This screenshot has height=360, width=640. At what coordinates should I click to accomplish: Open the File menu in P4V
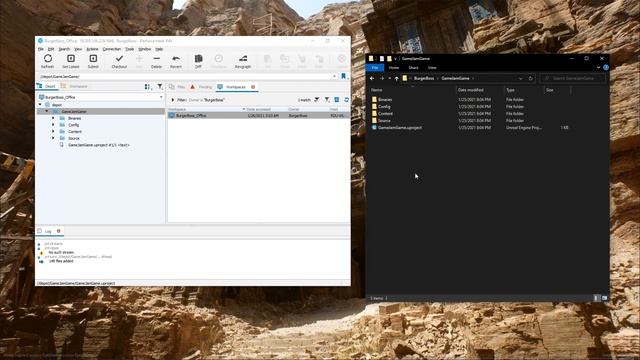[40, 49]
